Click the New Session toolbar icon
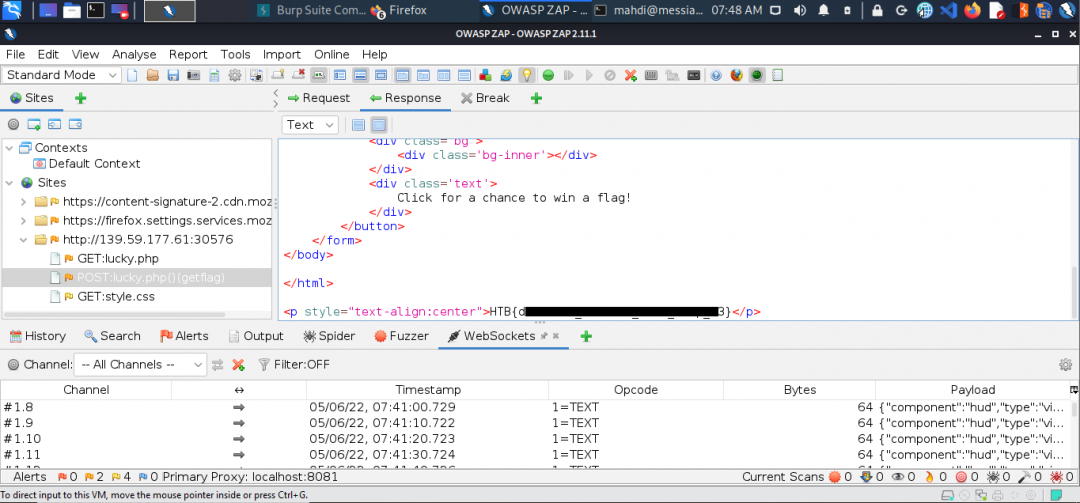Image resolution: width=1080 pixels, height=503 pixels. pyautogui.click(x=132, y=75)
